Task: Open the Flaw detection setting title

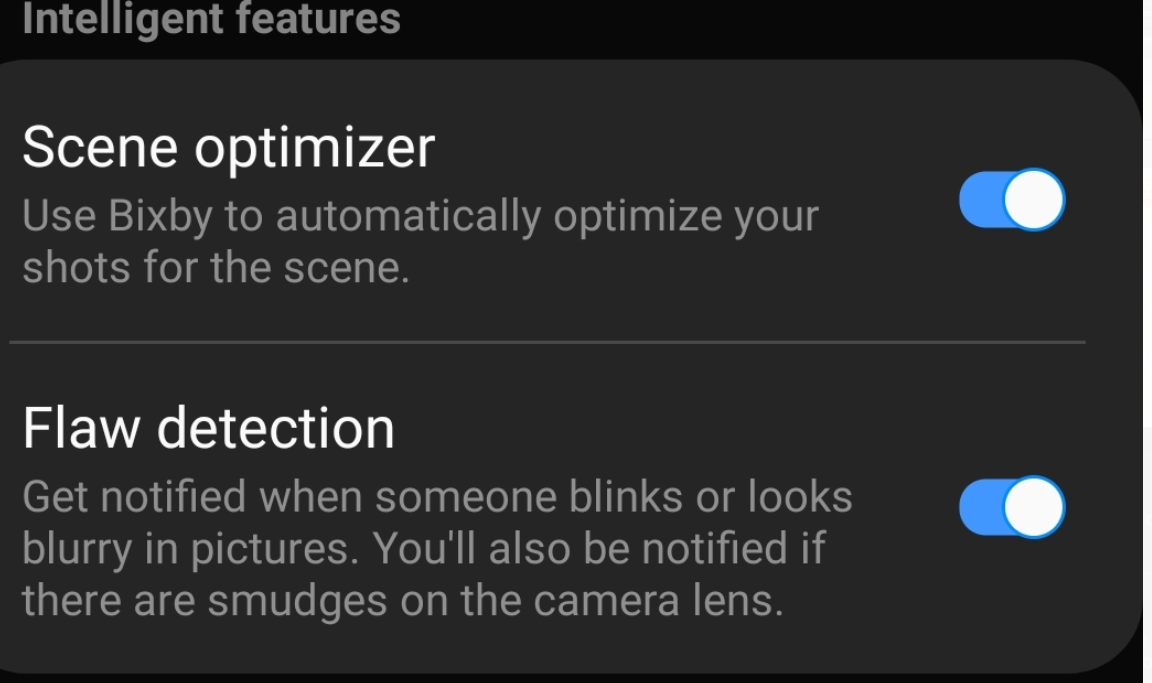Action: click(208, 428)
